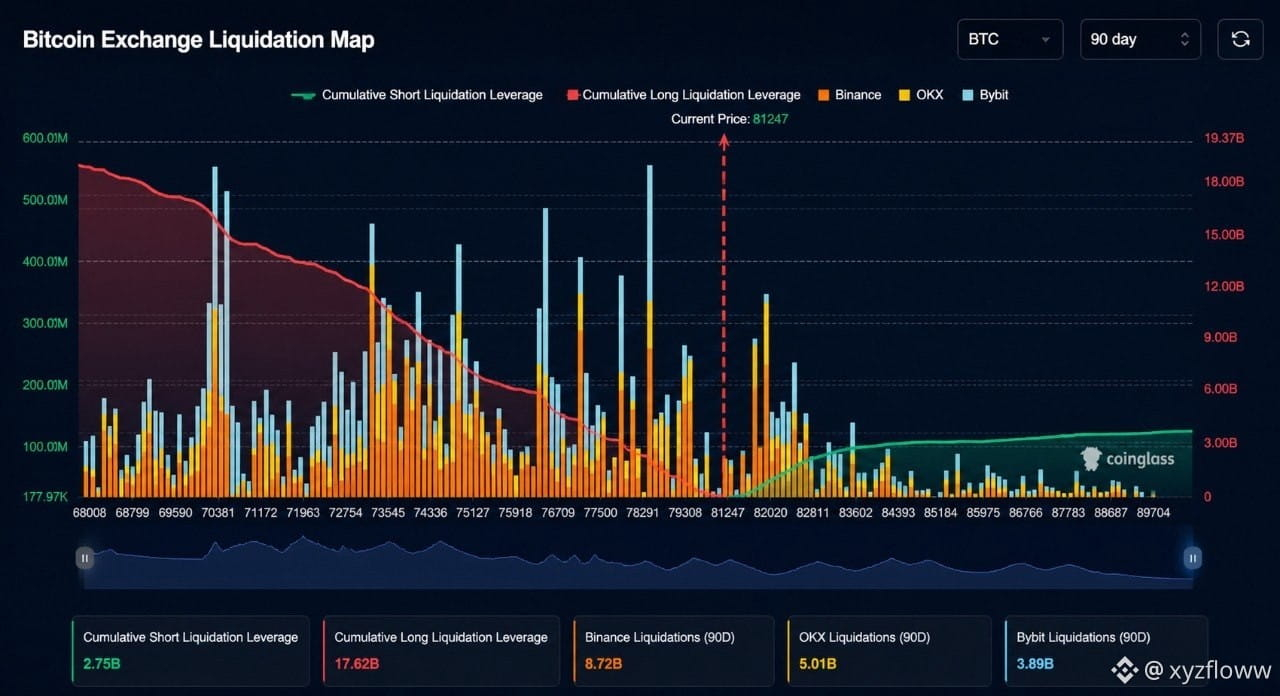Click the left range slider handle
Image resolution: width=1280 pixels, height=696 pixels.
tap(85, 558)
